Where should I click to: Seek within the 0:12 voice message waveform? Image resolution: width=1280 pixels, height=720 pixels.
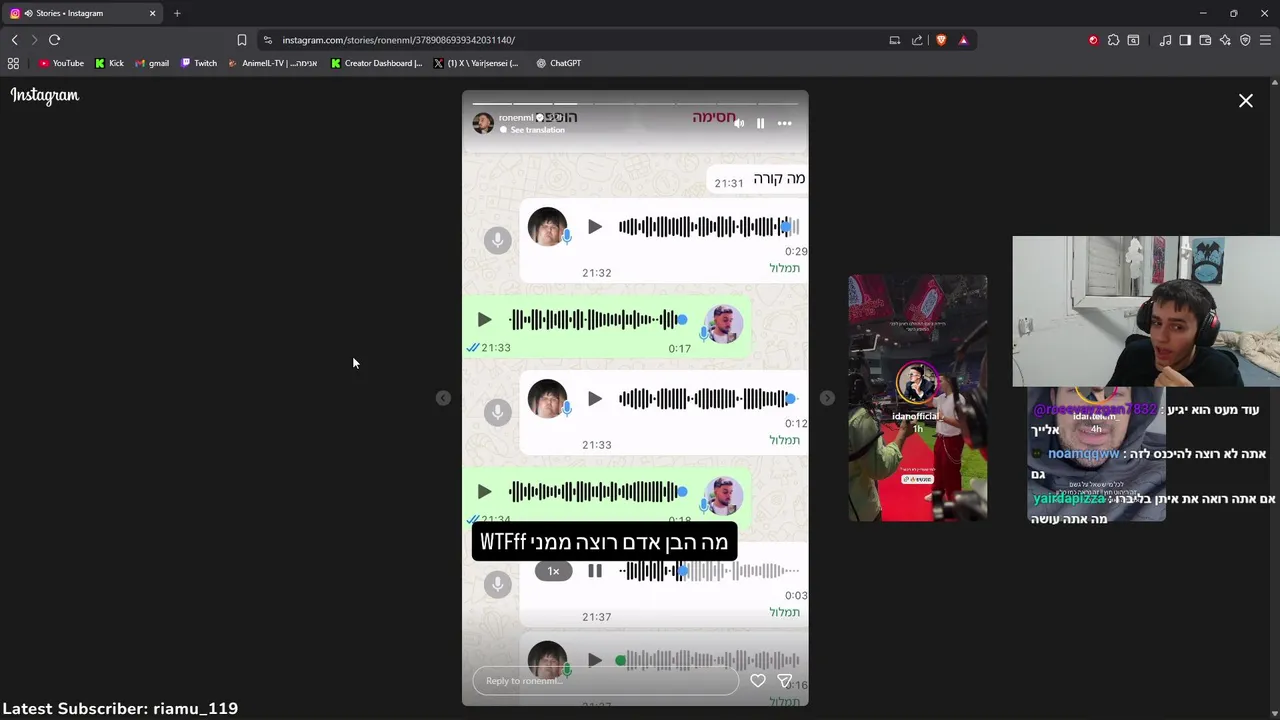point(708,399)
